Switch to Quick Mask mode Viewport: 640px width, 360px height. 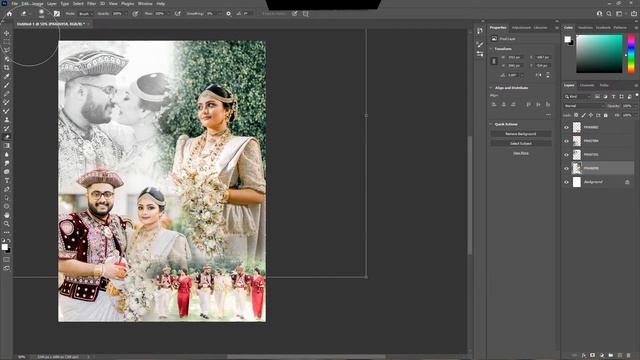pyautogui.click(x=7, y=259)
